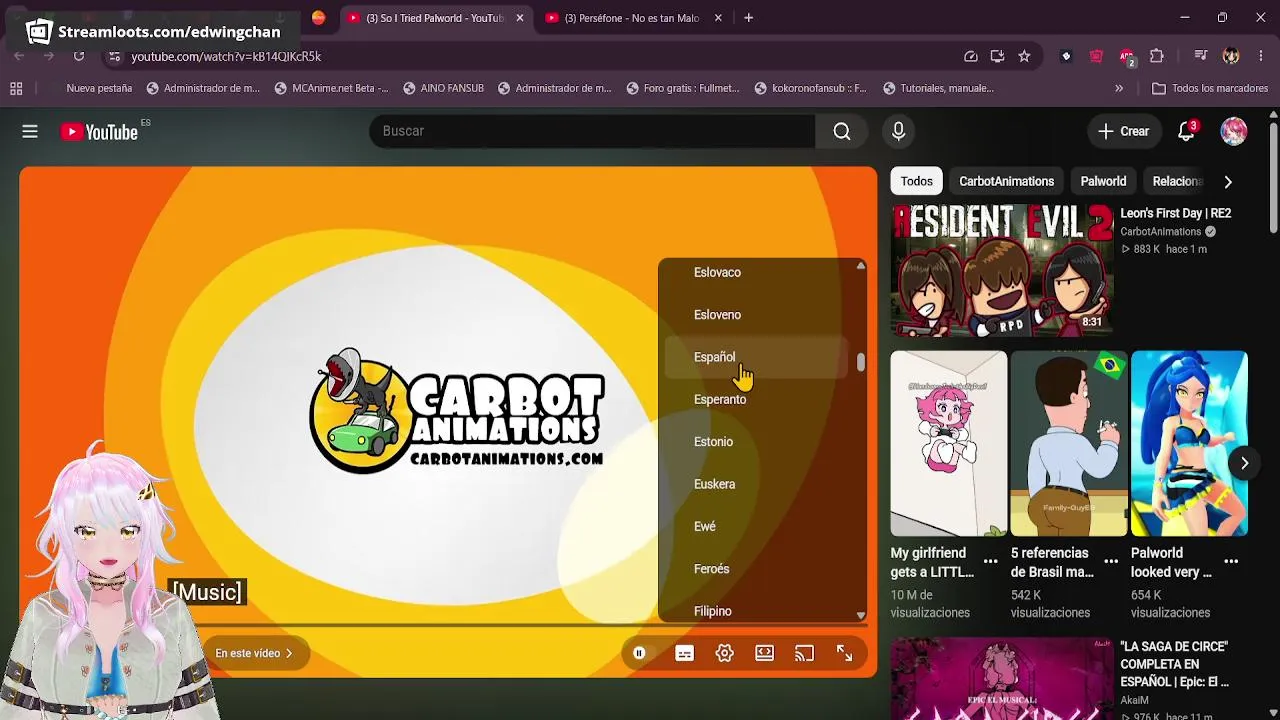Open the "LA SAGA DE CIRCE" video thumbnail
Viewport: 1280px width, 720px height.
pos(1001,679)
